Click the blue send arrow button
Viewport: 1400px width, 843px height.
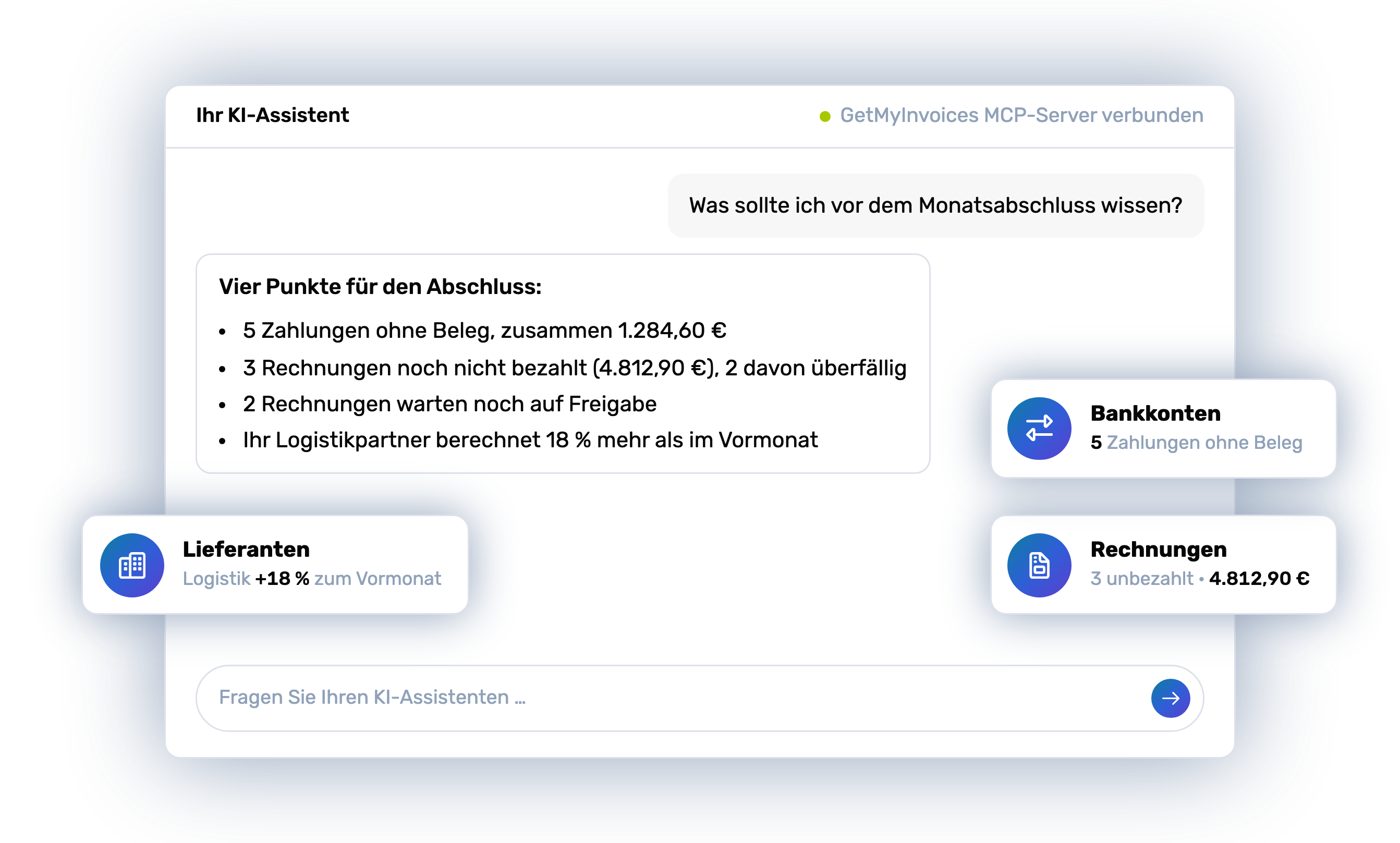click(1170, 698)
